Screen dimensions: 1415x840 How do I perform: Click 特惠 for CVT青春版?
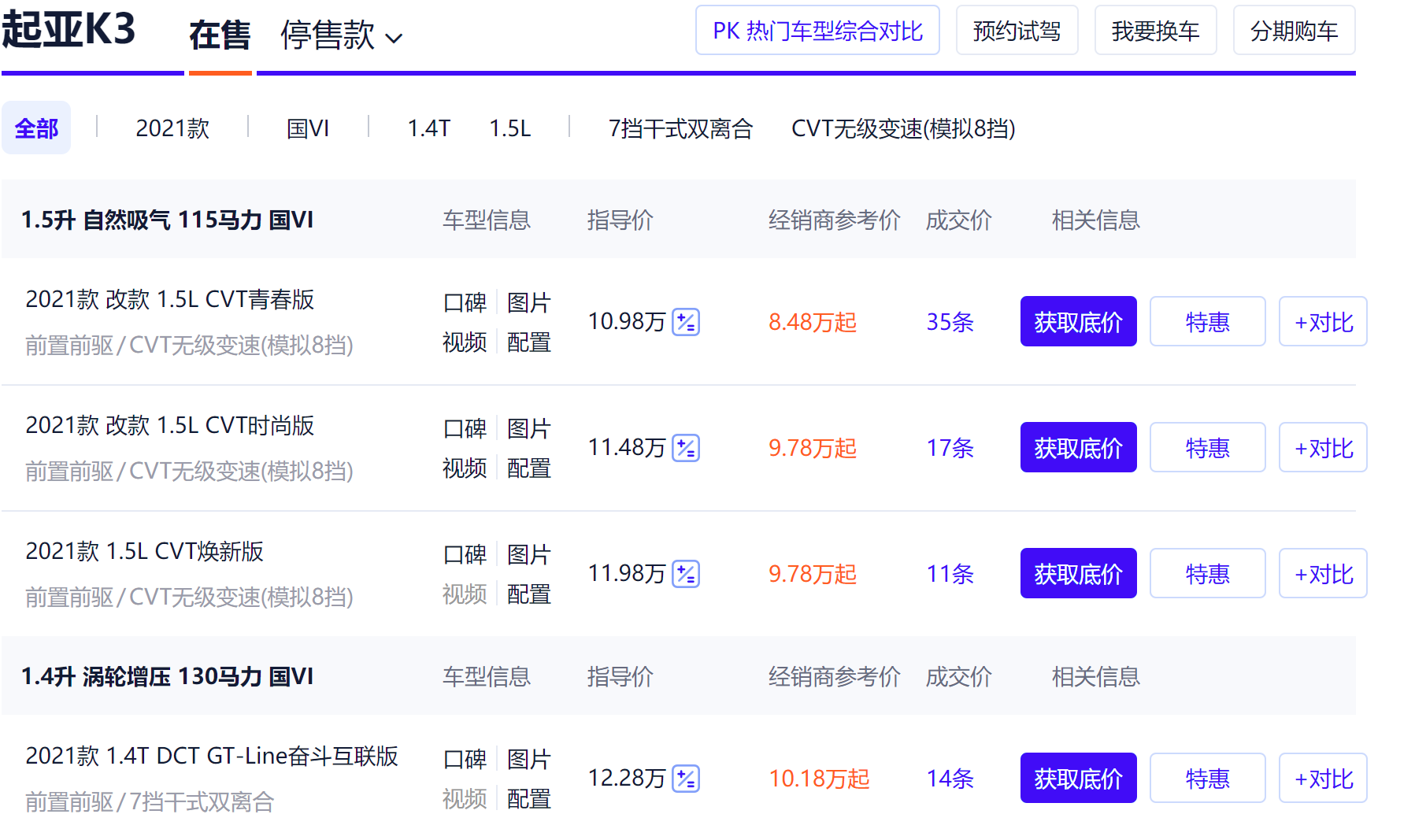pyautogui.click(x=1208, y=321)
